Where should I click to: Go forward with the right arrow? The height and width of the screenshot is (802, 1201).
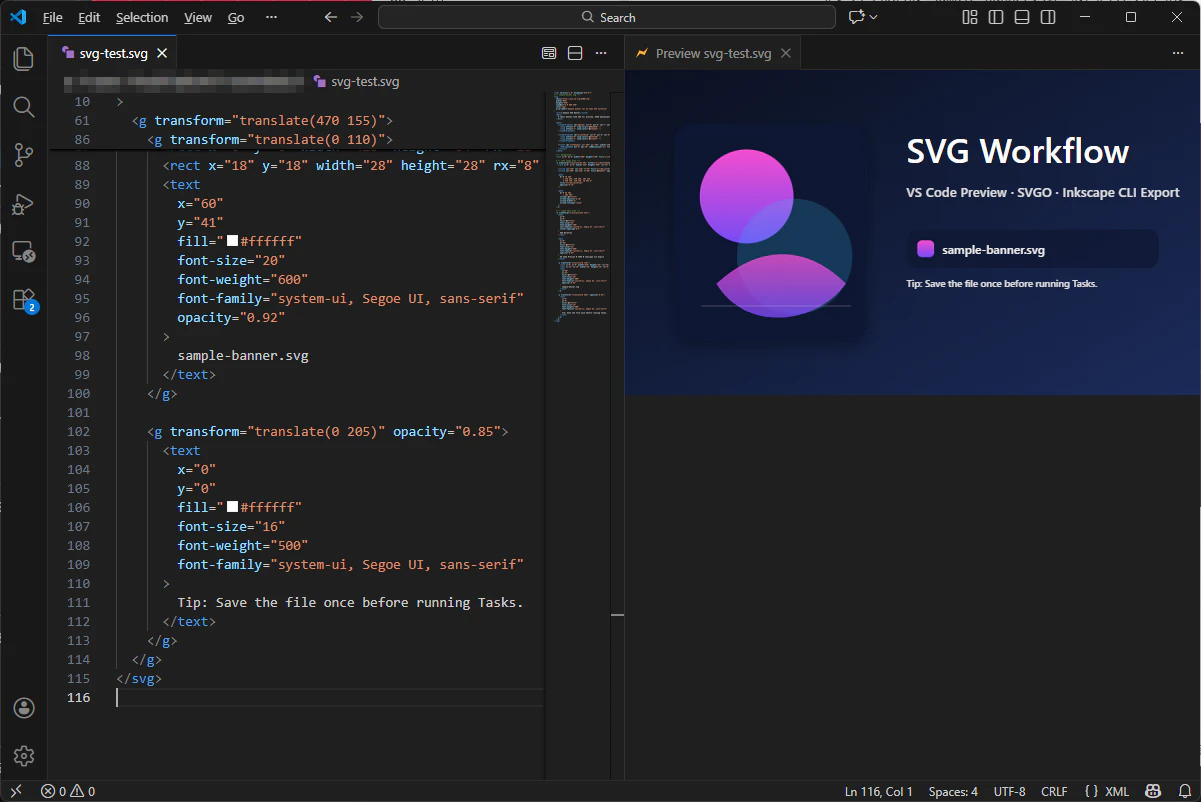[x=357, y=17]
